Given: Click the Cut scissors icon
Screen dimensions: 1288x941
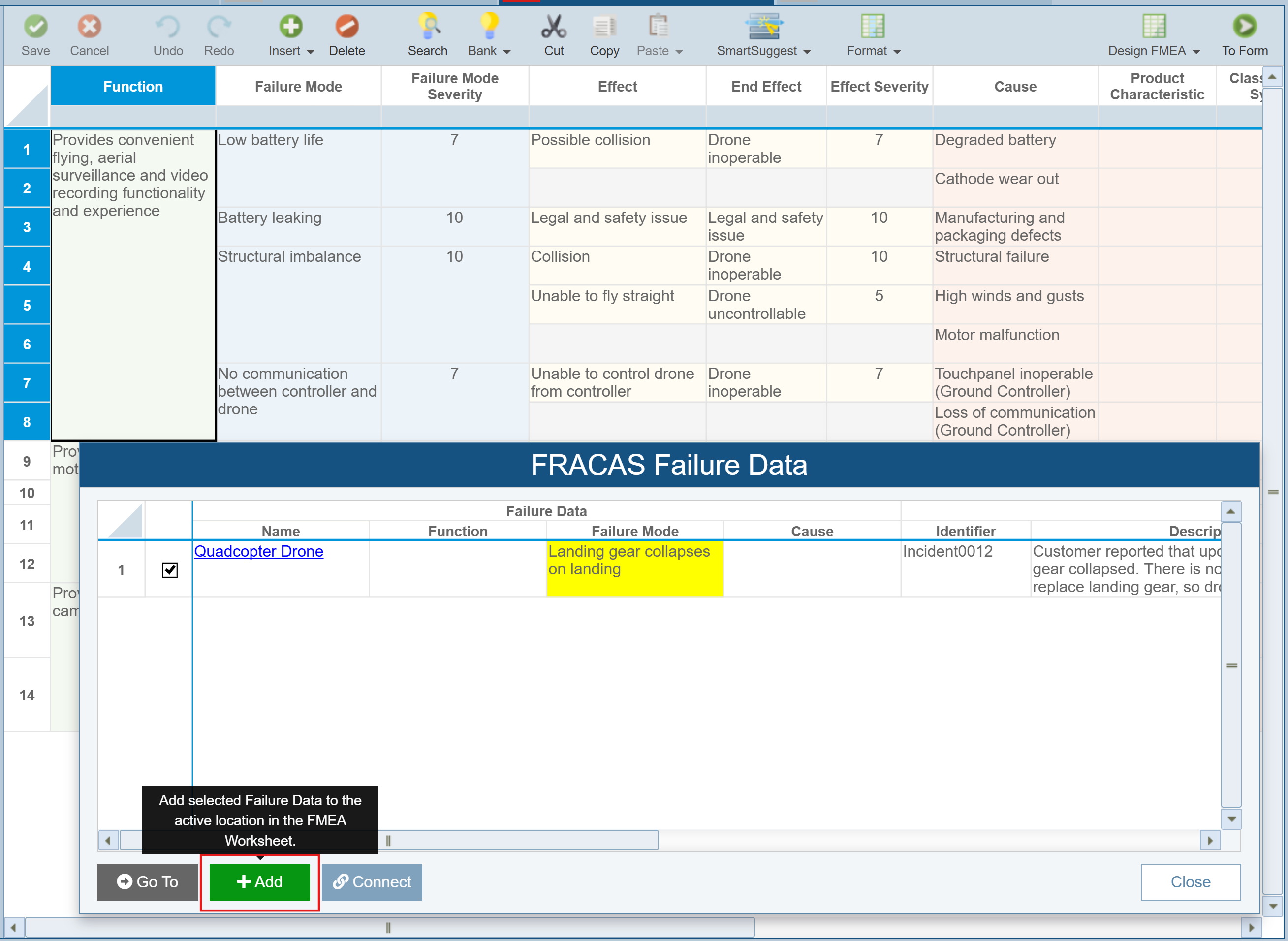Looking at the screenshot, I should pos(554,27).
